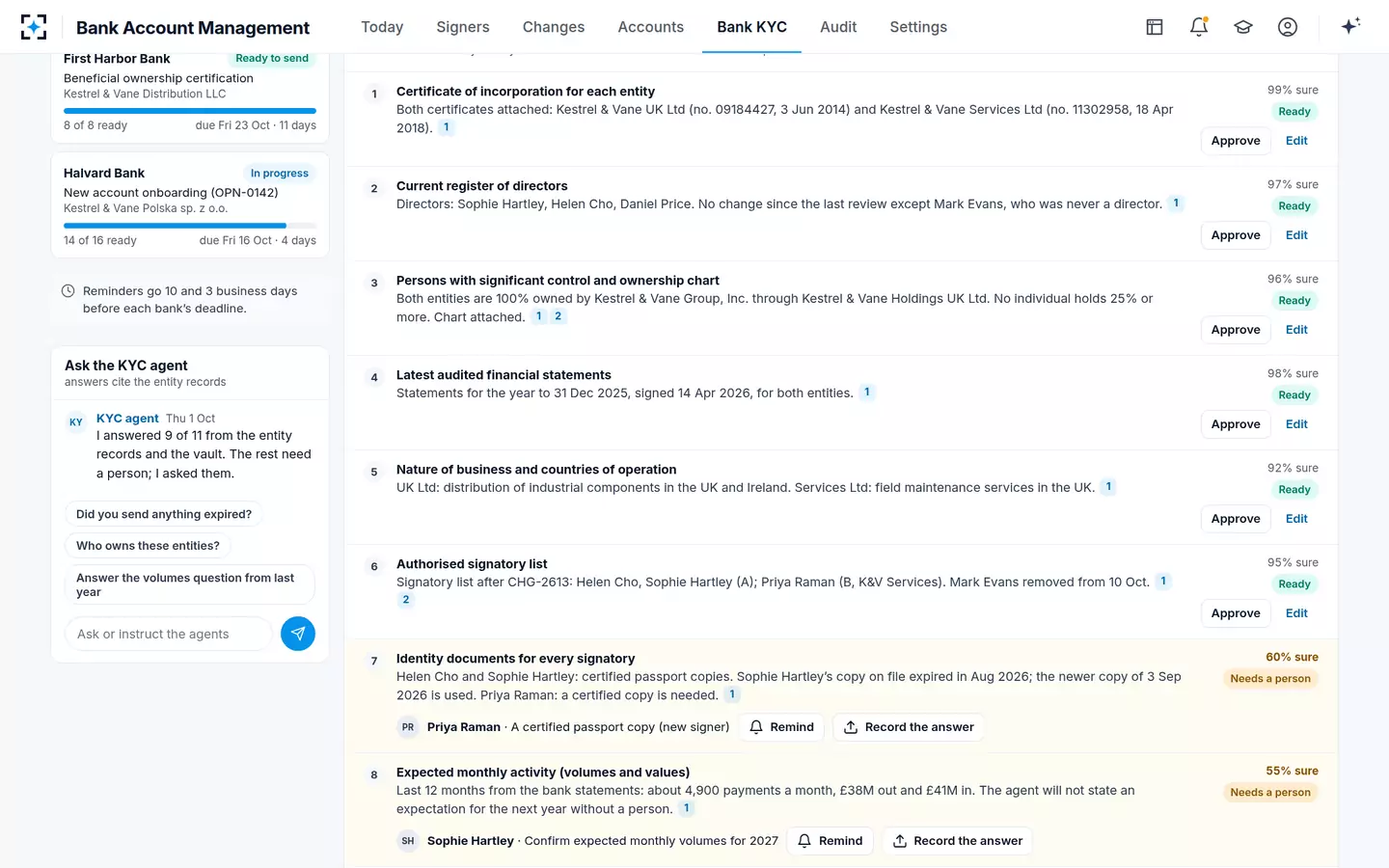Go to the Settings tab
Screen dimensions: 1389x868
918,27
